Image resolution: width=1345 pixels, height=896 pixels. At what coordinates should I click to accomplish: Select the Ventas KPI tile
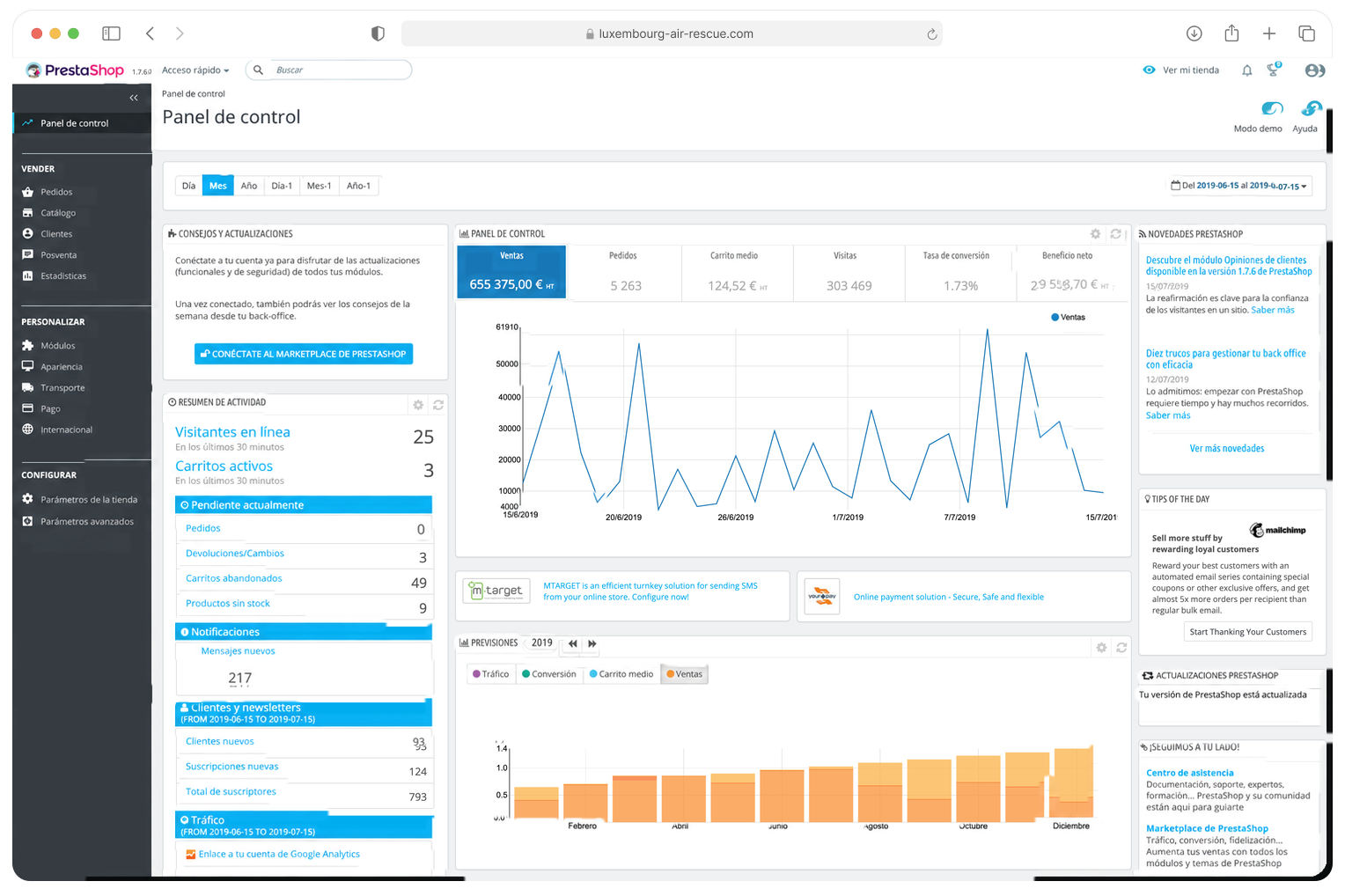[511, 272]
